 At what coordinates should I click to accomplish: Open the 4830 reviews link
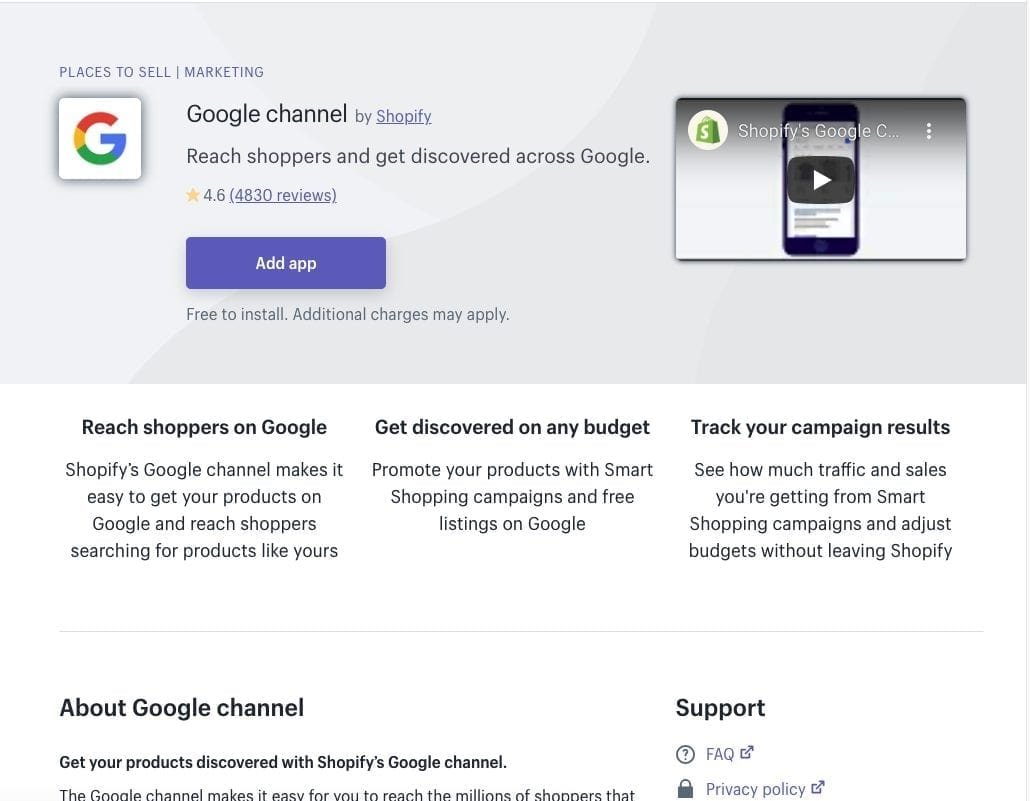tap(283, 196)
